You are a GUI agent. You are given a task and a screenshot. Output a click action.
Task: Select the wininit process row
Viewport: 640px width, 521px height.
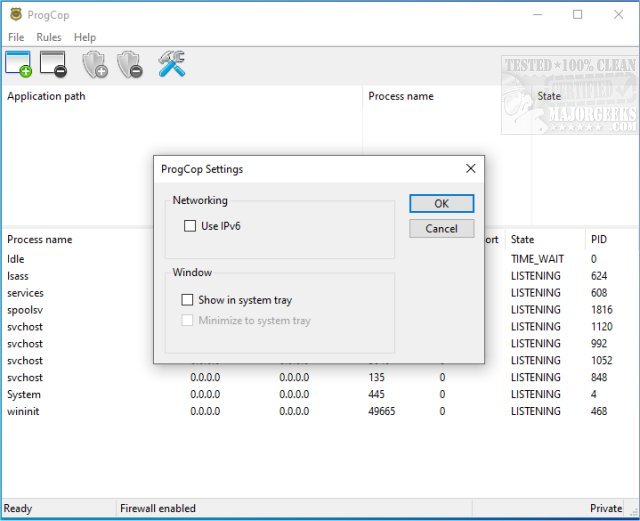tap(320, 411)
